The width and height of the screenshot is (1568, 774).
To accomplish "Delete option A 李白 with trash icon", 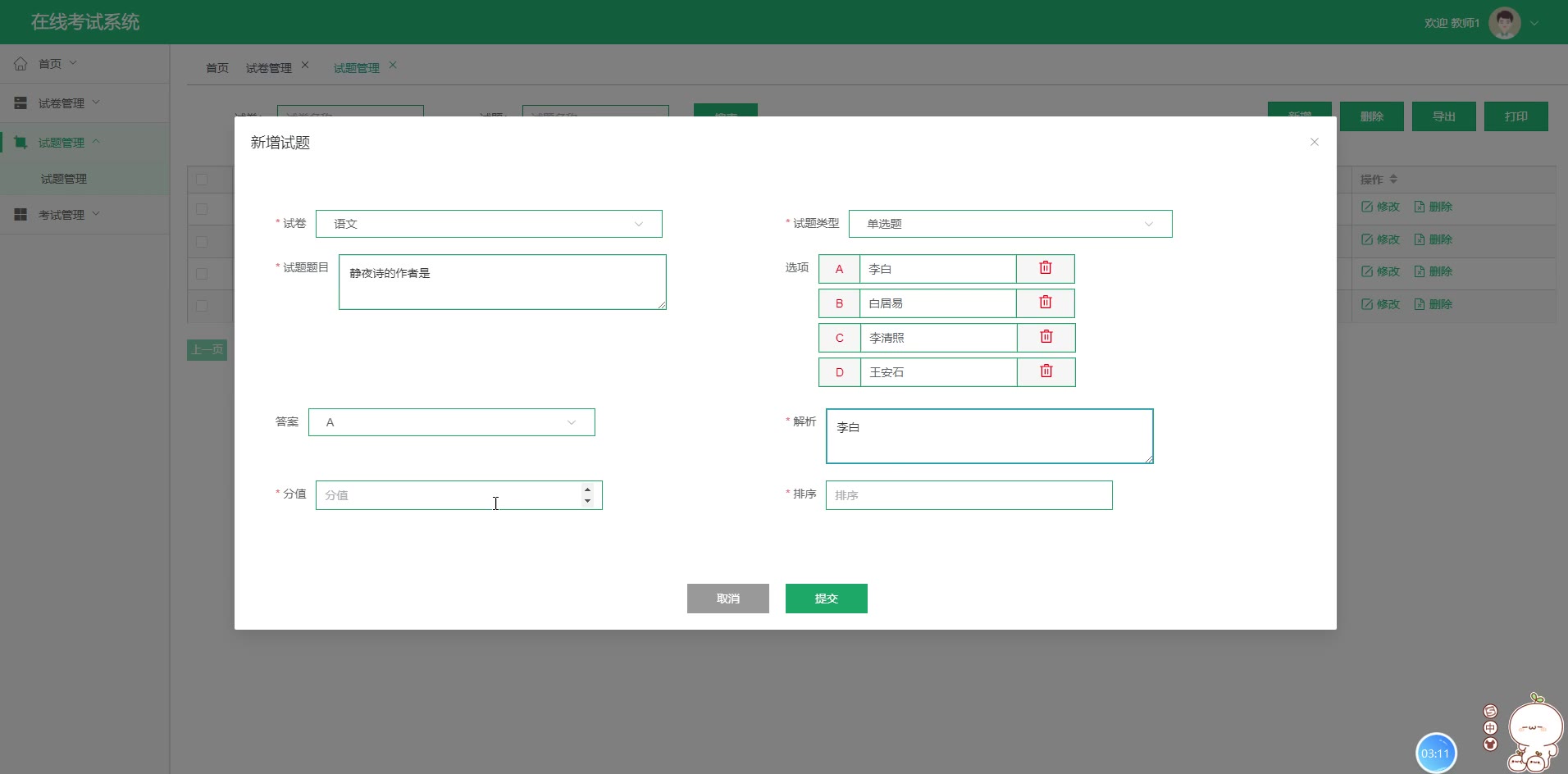I will [x=1045, y=268].
